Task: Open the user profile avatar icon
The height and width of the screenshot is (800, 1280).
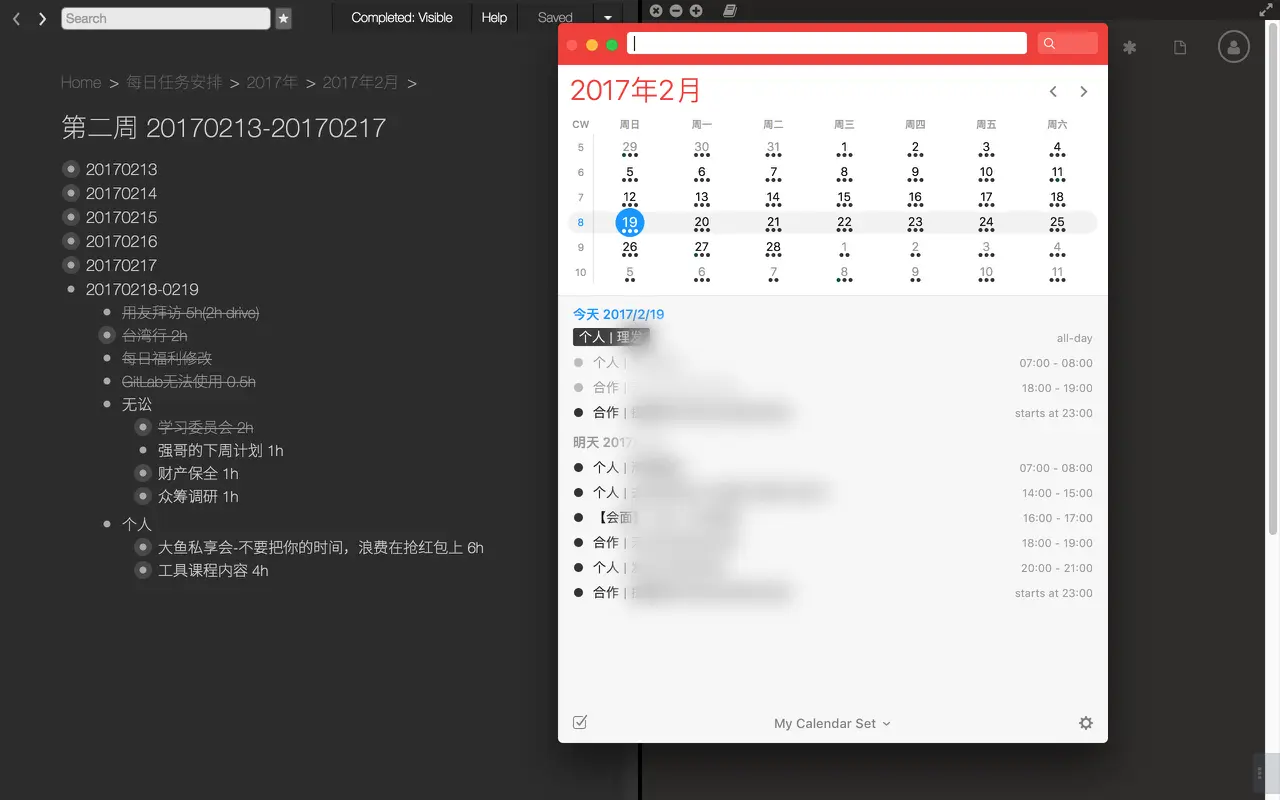Action: pos(1234,47)
